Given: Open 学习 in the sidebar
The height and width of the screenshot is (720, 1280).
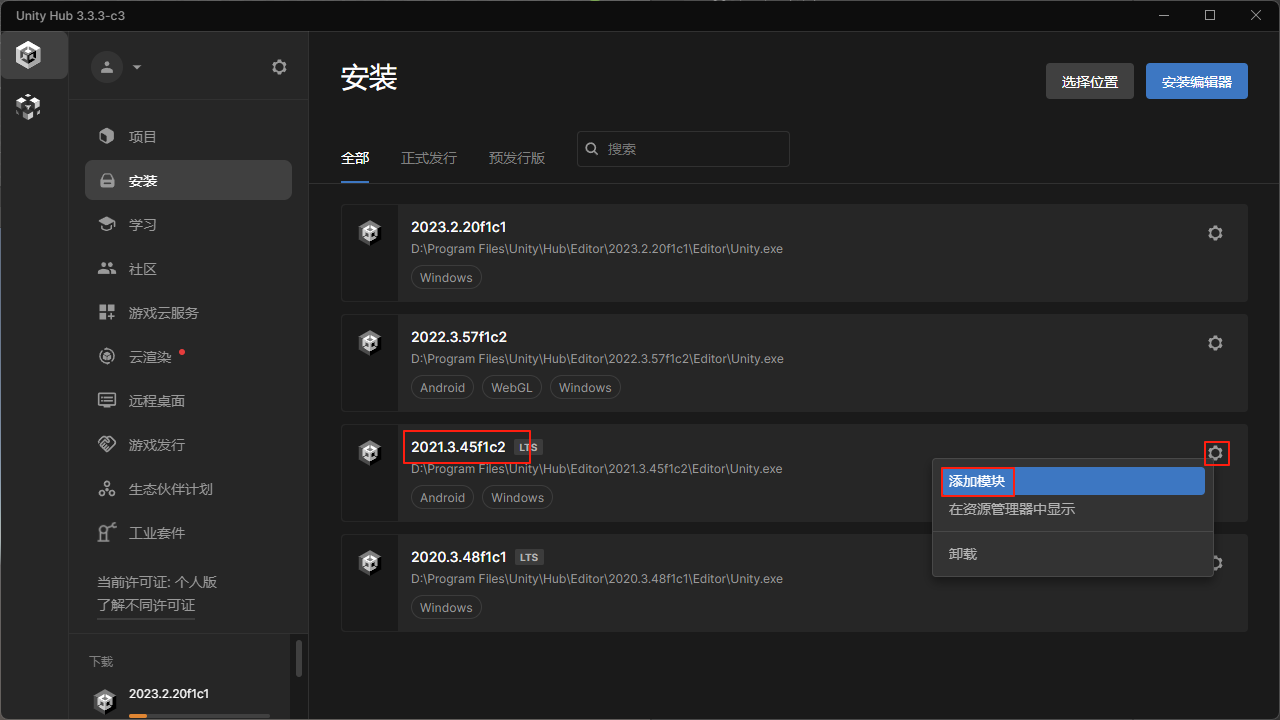Looking at the screenshot, I should click(x=188, y=225).
